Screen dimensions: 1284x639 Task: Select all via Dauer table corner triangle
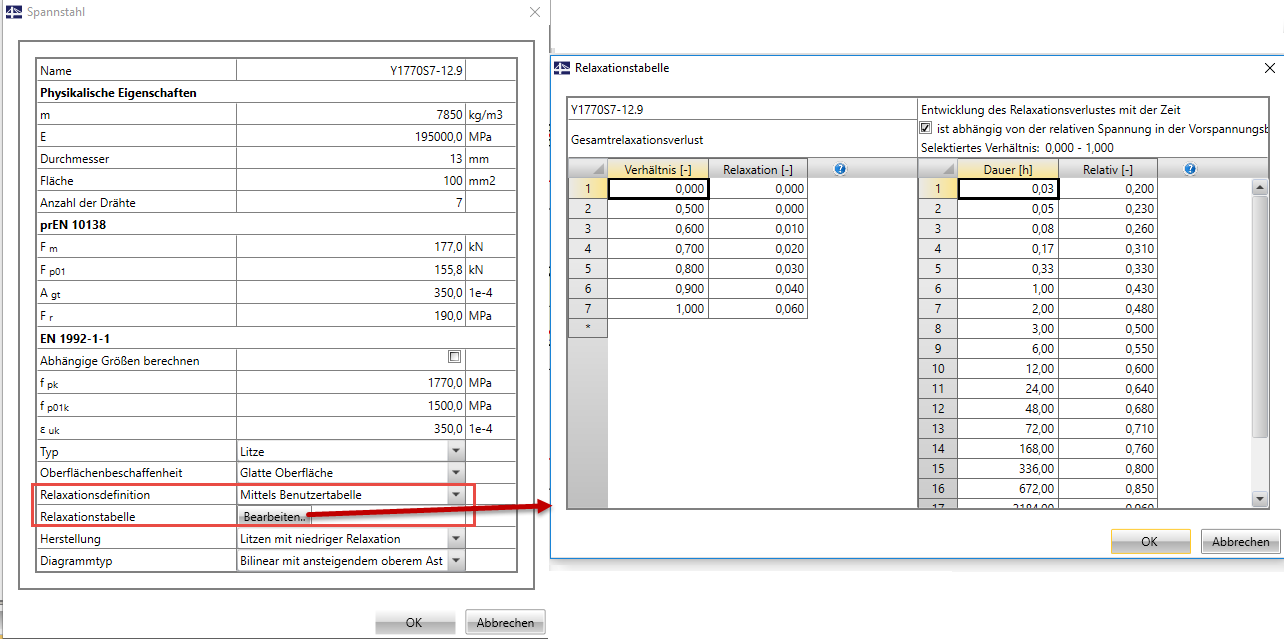click(x=937, y=169)
